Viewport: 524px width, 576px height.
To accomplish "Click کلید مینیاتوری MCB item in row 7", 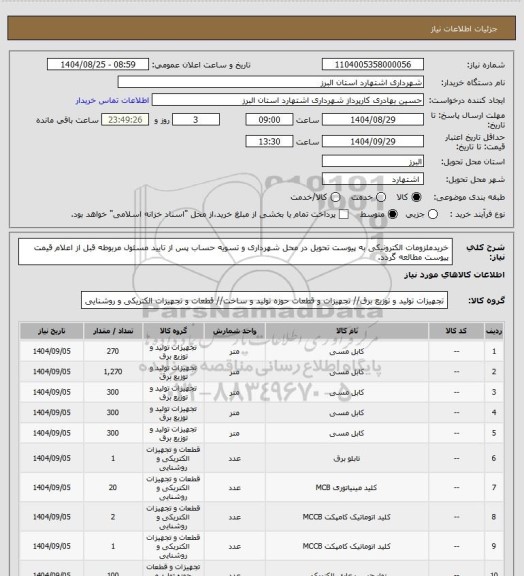I will pos(346,488).
